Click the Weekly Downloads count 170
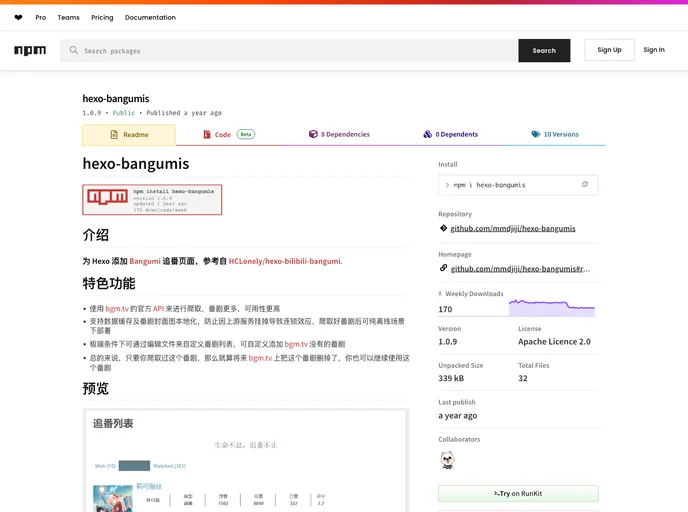Screen dimensions: 688x512 click(445, 309)
